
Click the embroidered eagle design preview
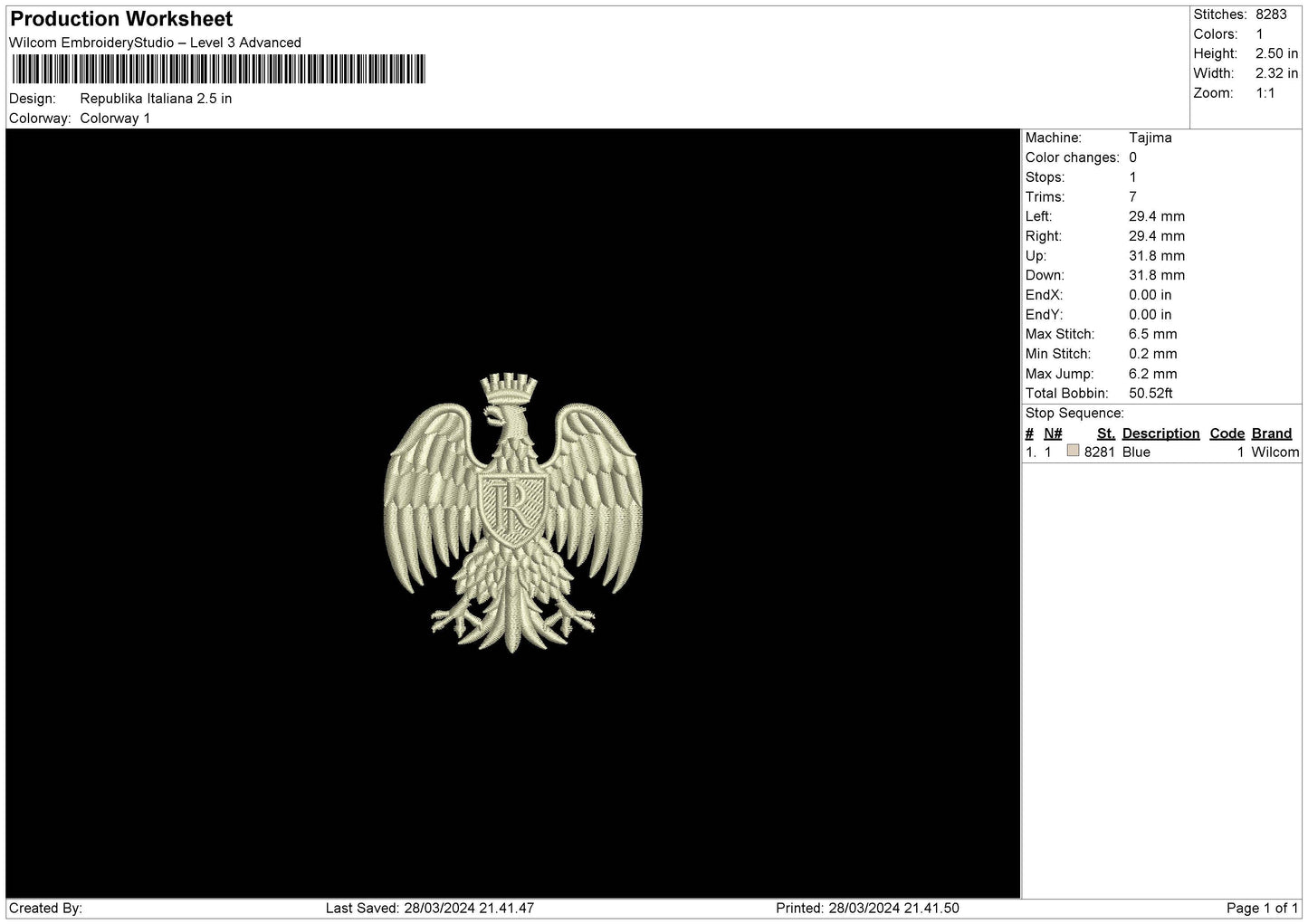(x=513, y=512)
